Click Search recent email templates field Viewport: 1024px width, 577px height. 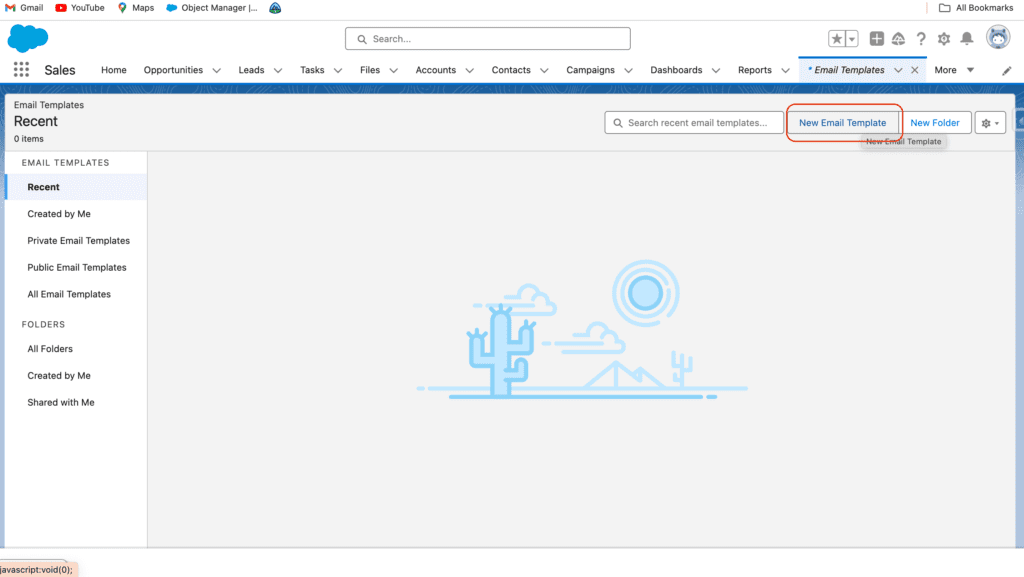[694, 123]
